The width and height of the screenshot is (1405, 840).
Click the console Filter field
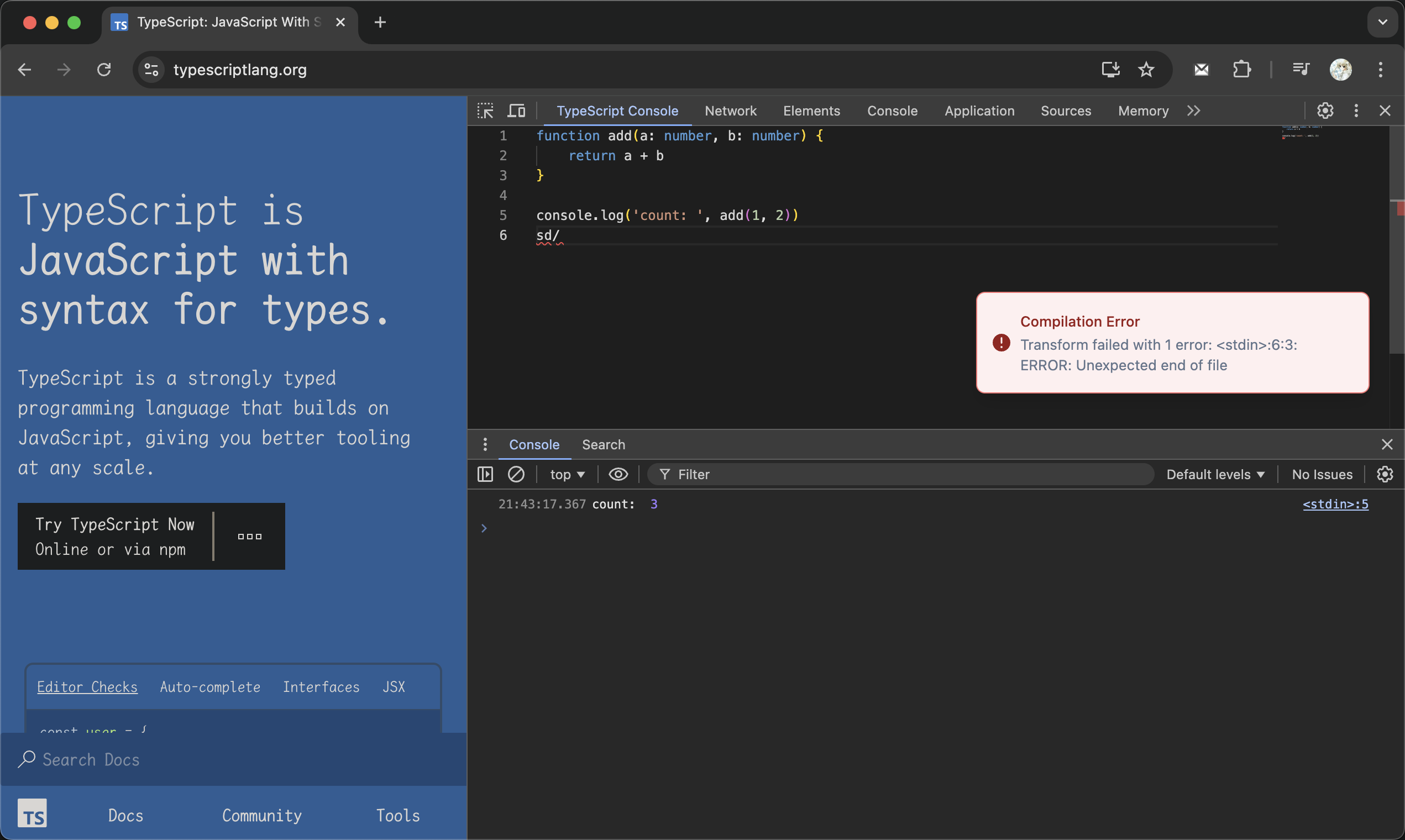tap(900, 474)
